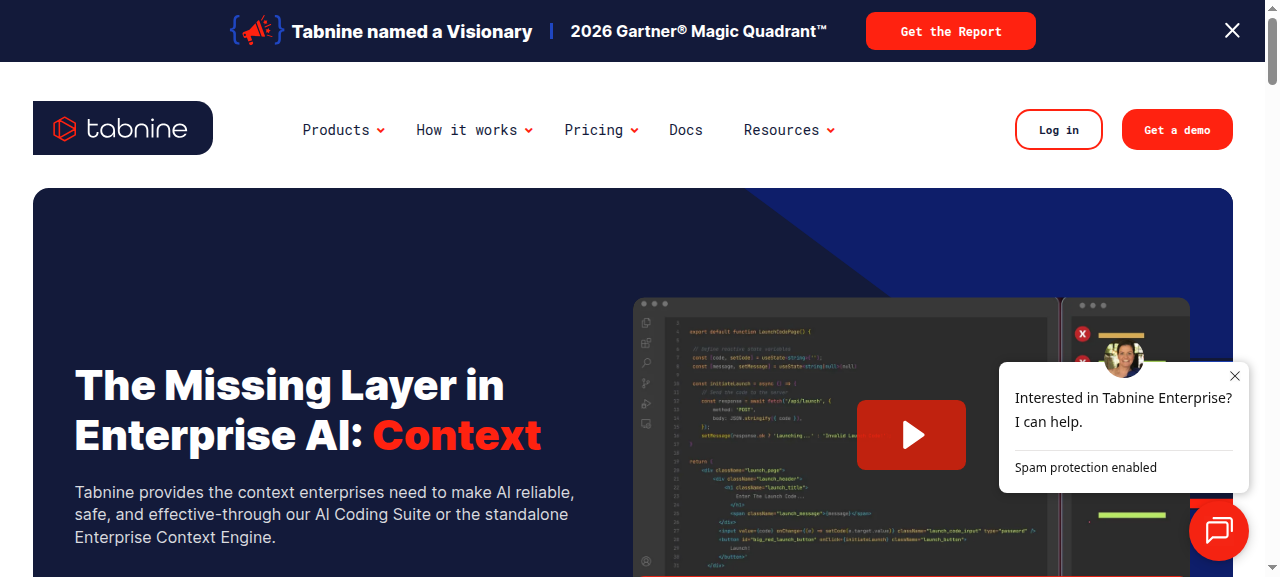Screen dimensions: 1280x577
Task: Click the Get a demo button
Action: coord(1177,130)
